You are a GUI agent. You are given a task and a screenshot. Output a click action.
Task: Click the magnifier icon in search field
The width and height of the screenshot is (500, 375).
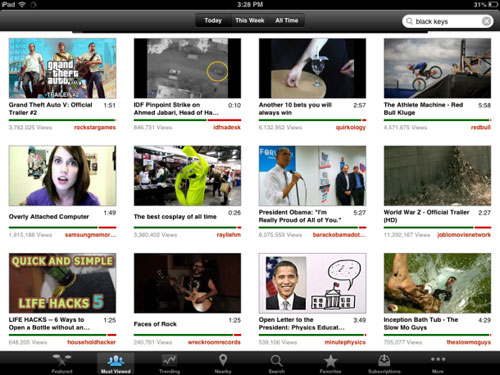pyautogui.click(x=409, y=21)
